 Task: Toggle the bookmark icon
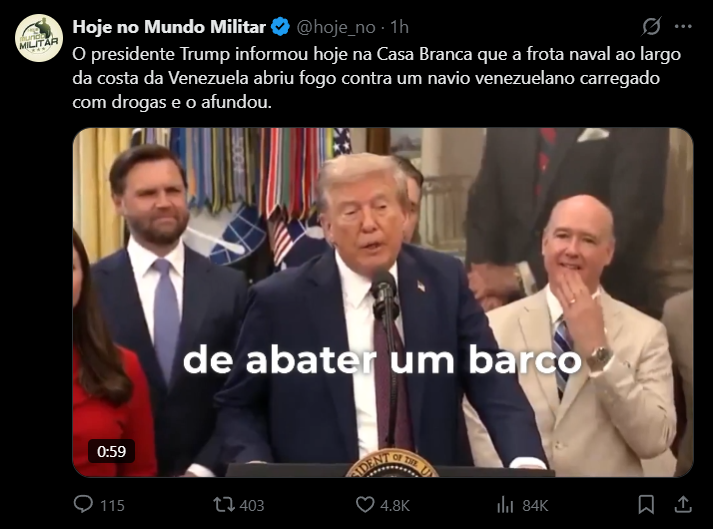pos(646,504)
